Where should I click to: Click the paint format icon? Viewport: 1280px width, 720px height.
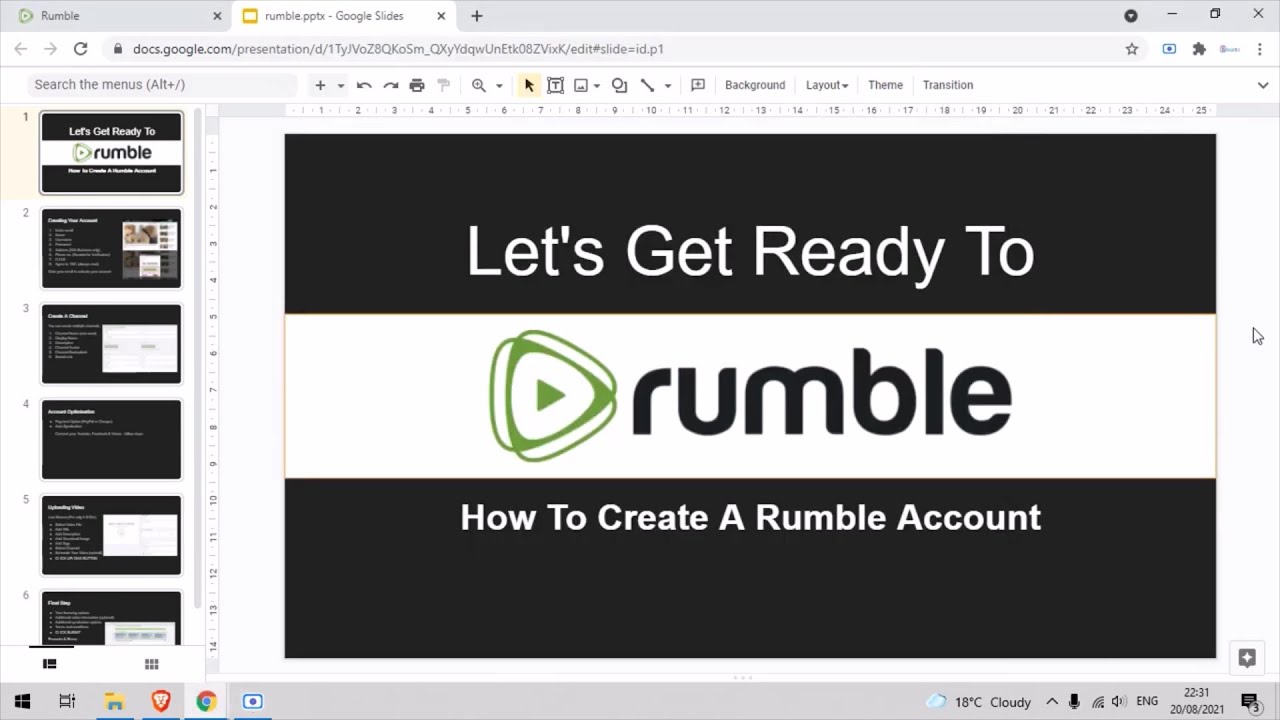click(444, 85)
